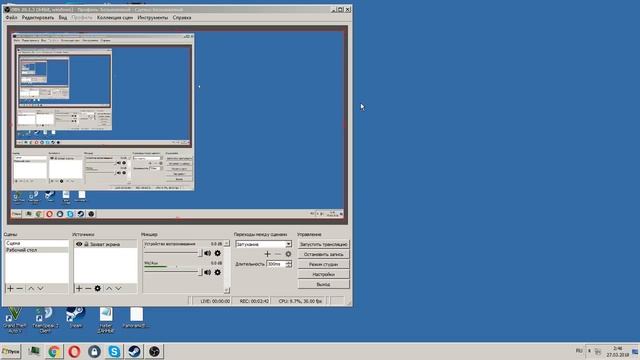Click the CPU usage in status bar
640x360 pixels.
pyautogui.click(x=300, y=301)
